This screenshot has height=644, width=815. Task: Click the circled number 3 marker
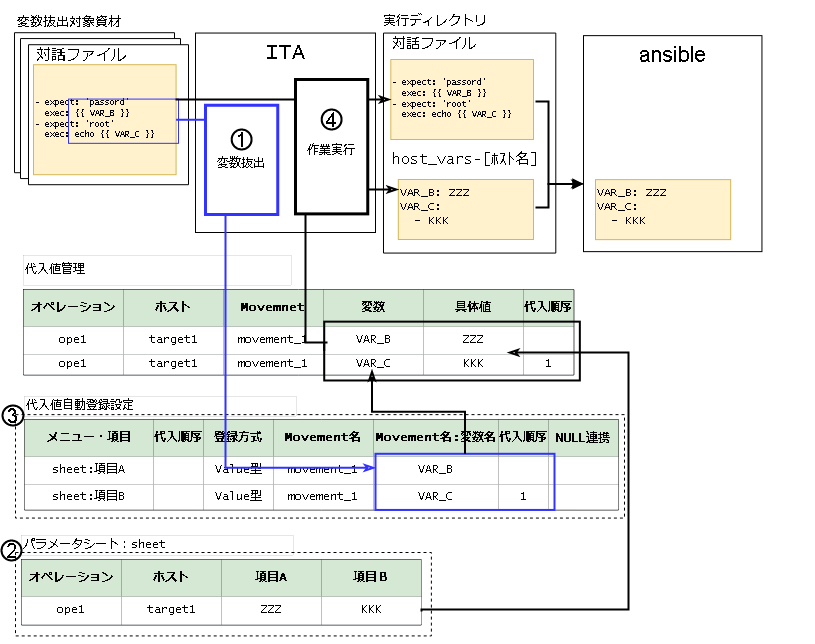12,415
